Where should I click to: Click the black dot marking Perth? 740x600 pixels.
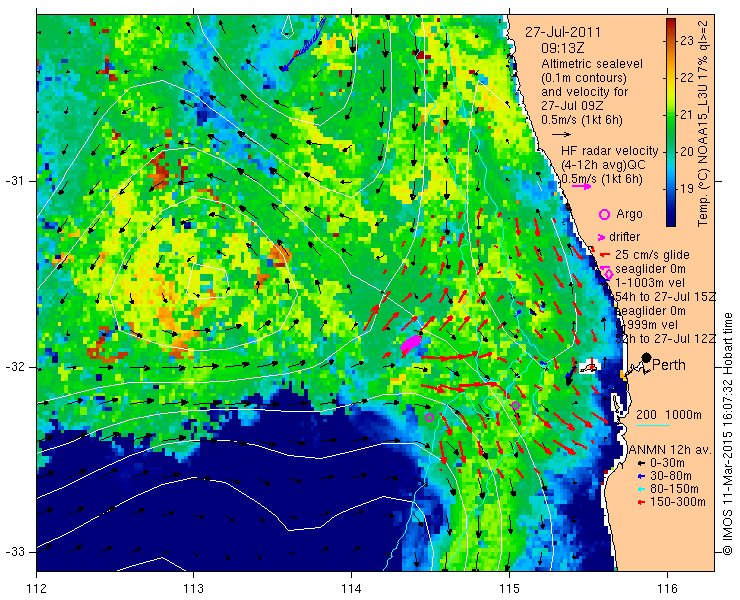pyautogui.click(x=647, y=357)
